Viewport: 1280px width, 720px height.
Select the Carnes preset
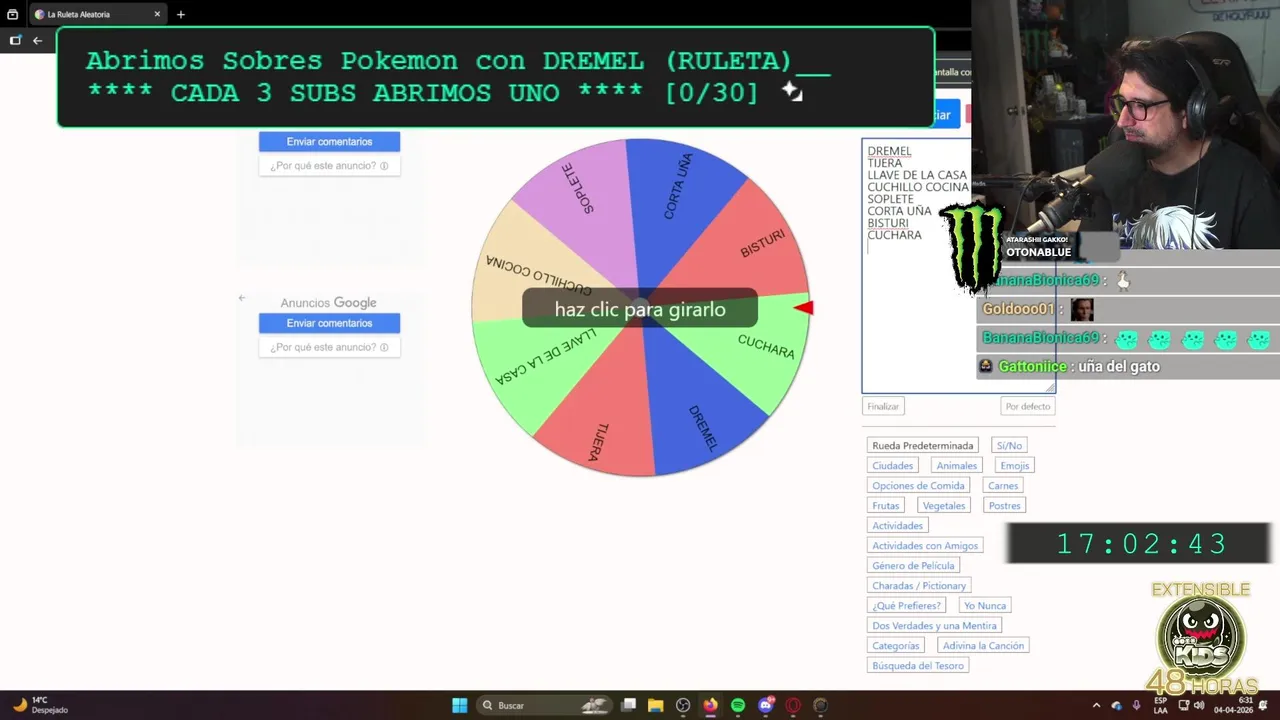[x=1003, y=486]
